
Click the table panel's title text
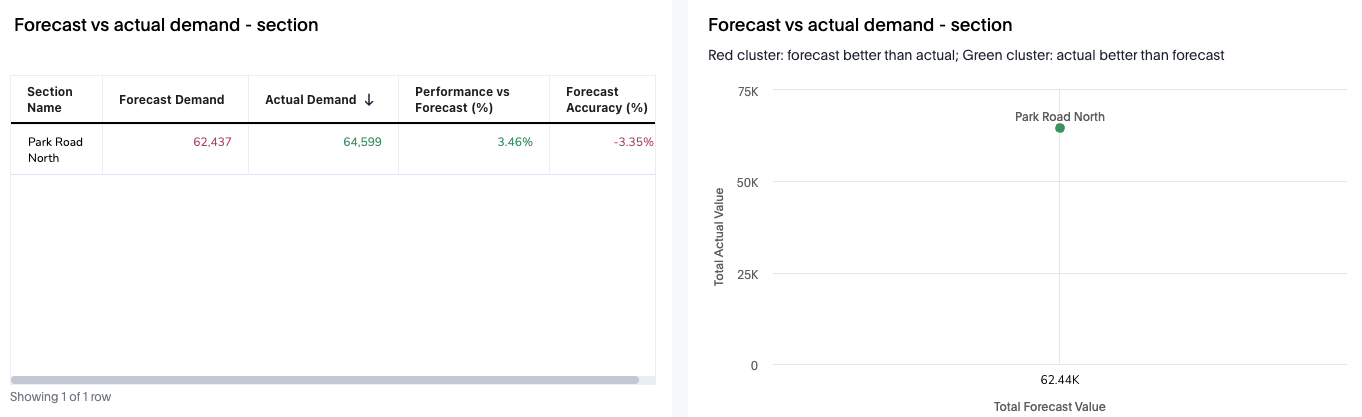pyautogui.click(x=166, y=25)
